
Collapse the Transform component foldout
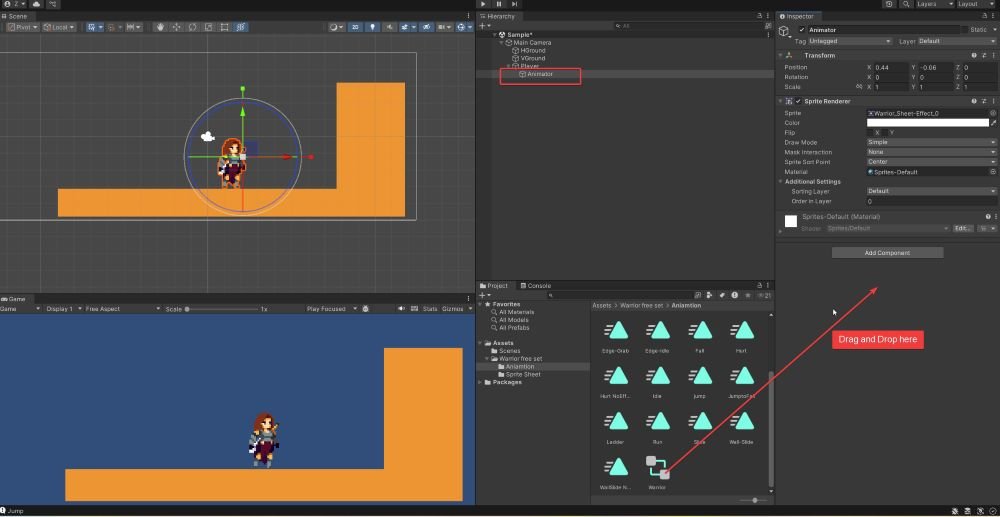781,55
